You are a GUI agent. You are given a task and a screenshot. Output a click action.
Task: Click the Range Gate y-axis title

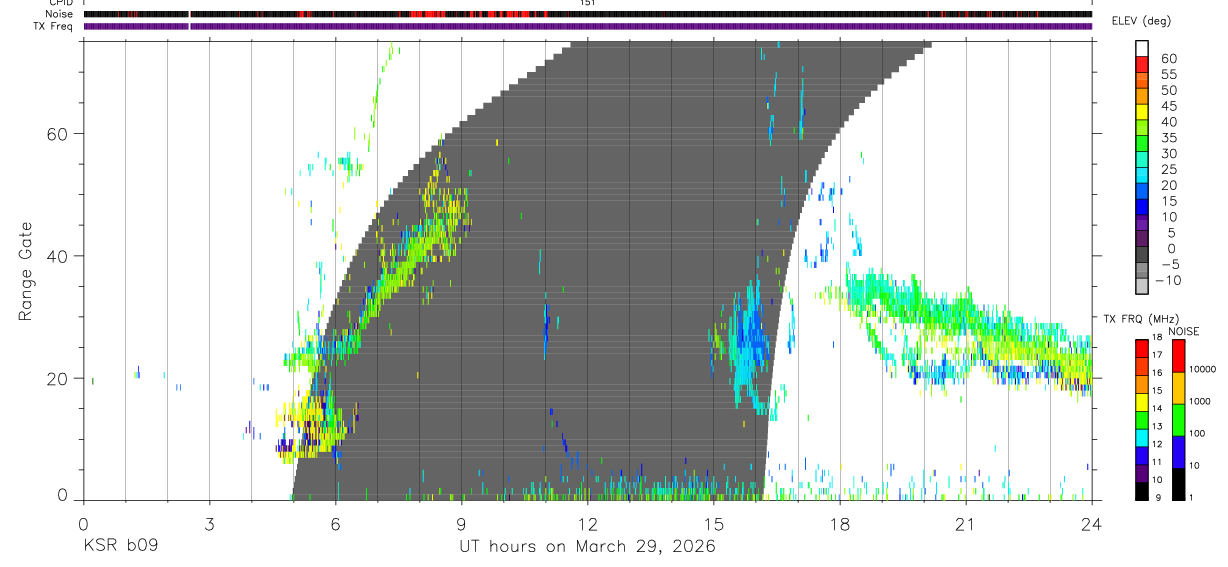28,271
